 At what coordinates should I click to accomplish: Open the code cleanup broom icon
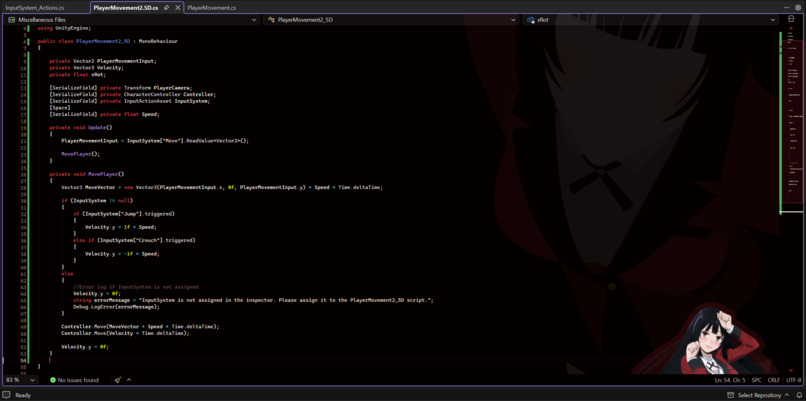pos(118,380)
